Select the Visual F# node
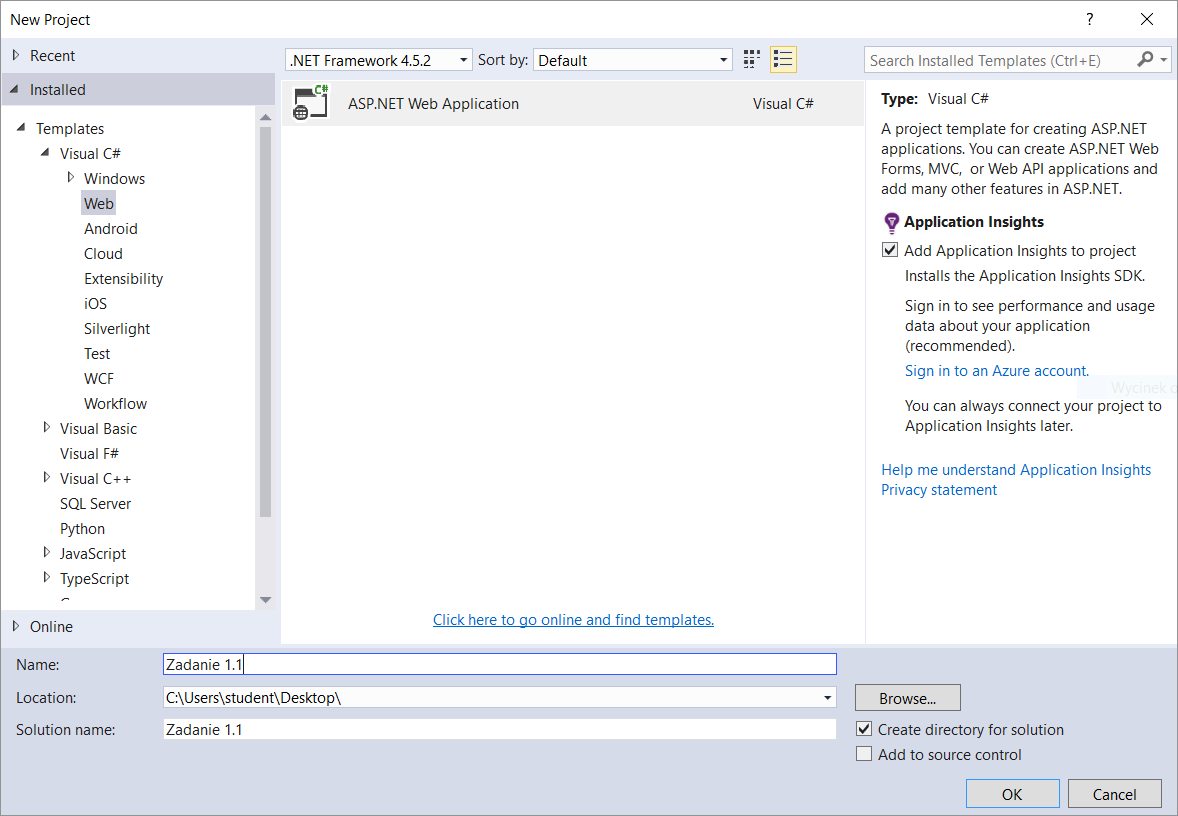Screen dimensions: 1178x816 [x=89, y=453]
